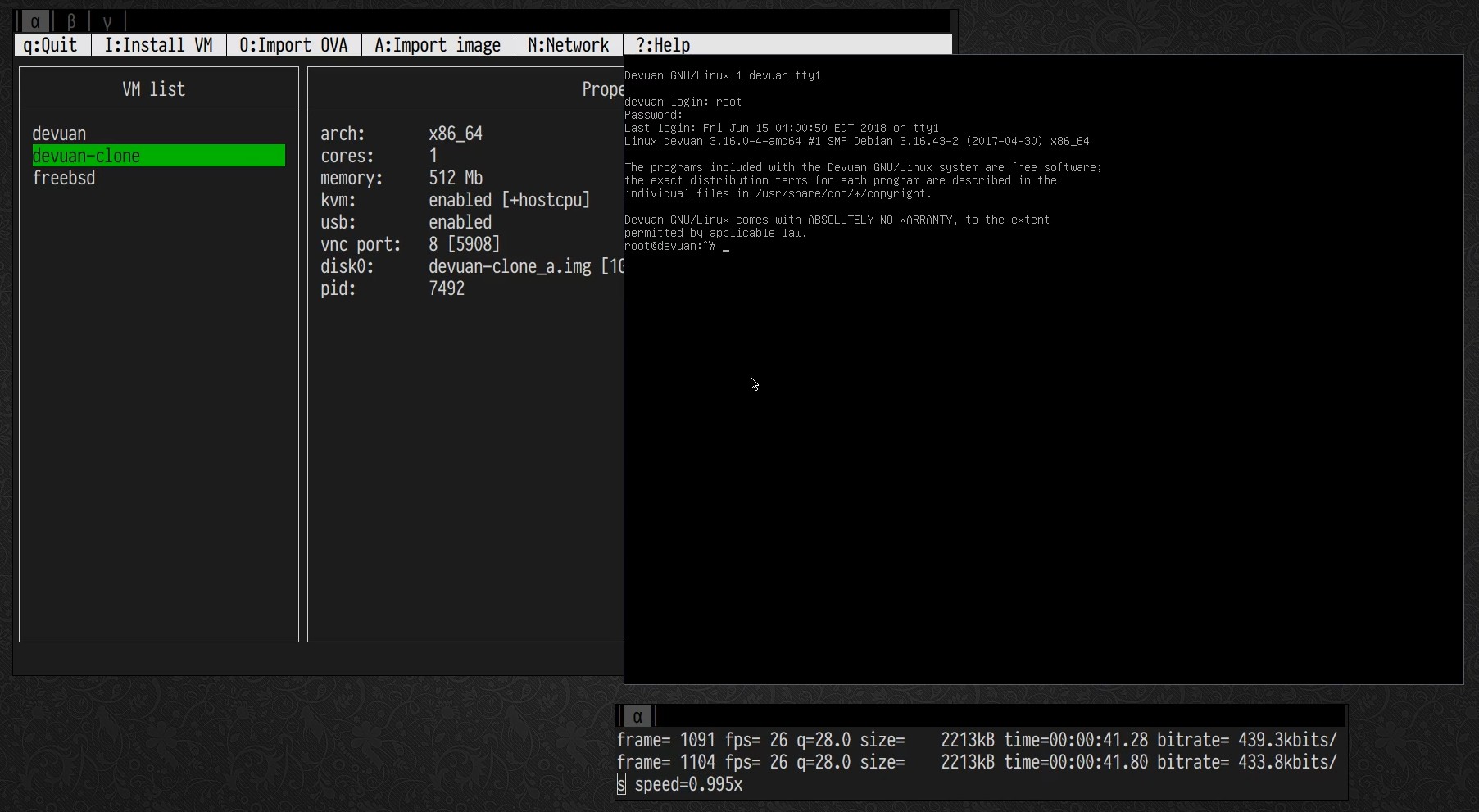Select the freebsd VM in the list

pyautogui.click(x=64, y=178)
